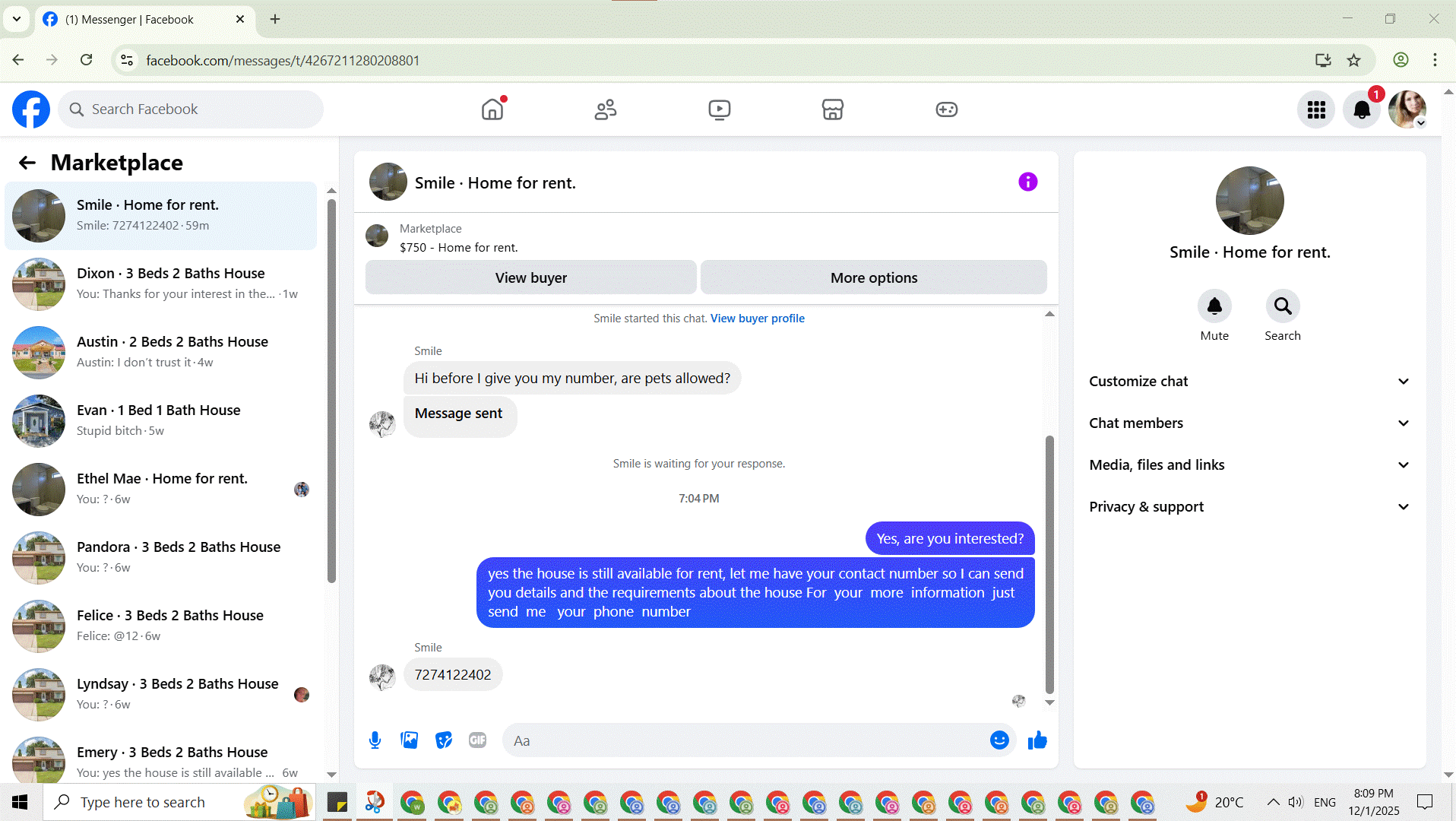Open volume control in system tray
The height and width of the screenshot is (821, 1456).
tap(1296, 803)
